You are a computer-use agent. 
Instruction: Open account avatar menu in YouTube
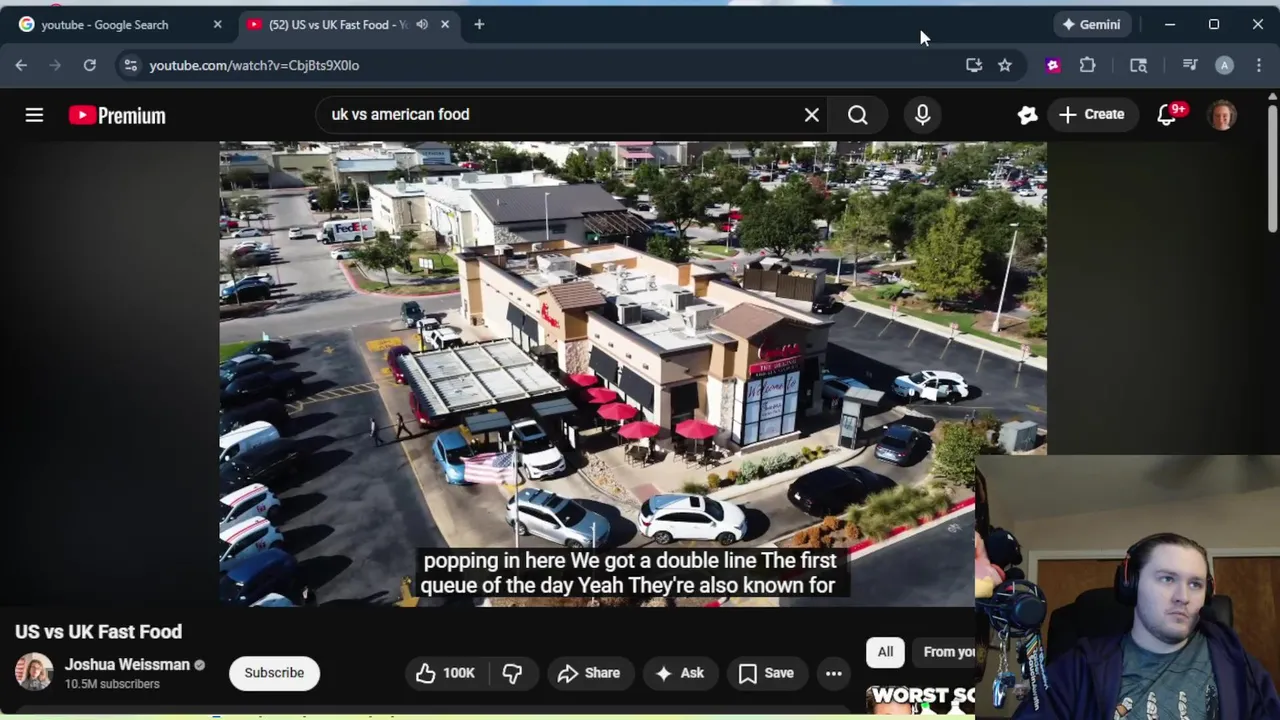point(1222,115)
